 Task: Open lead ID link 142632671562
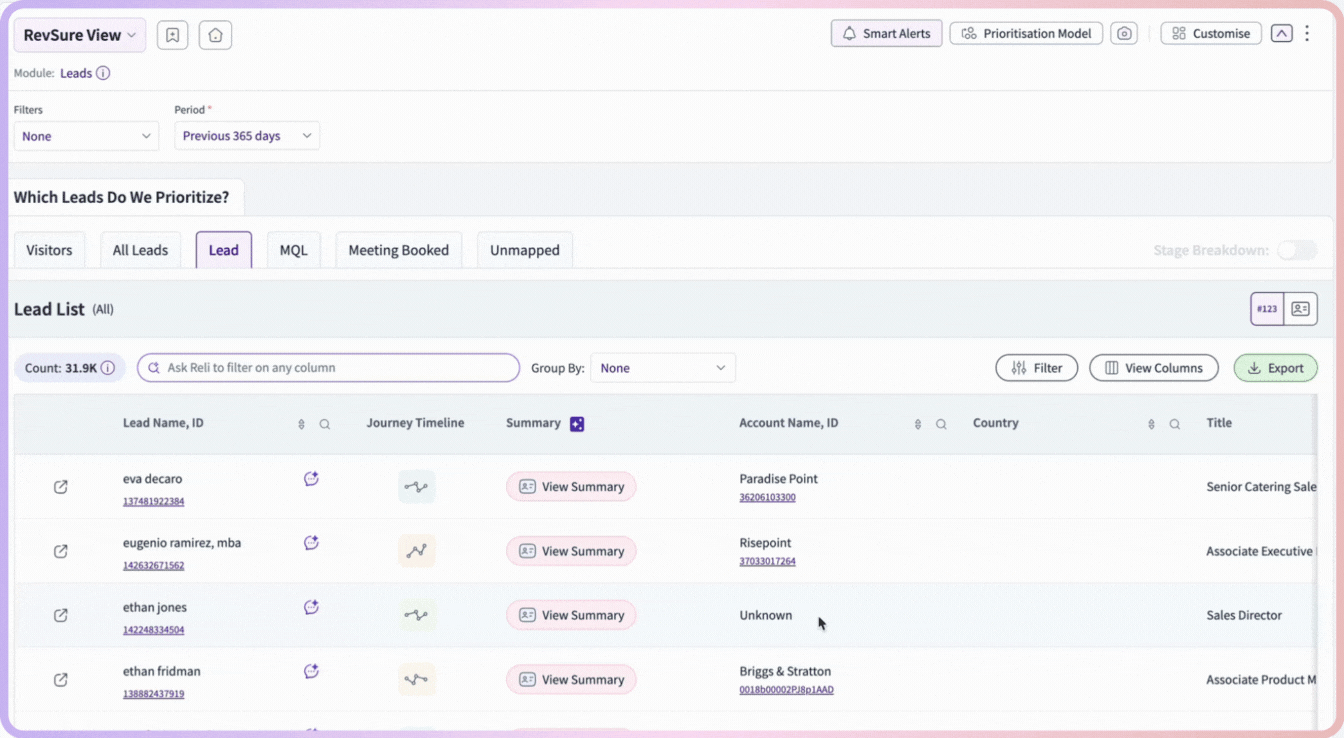coord(153,566)
